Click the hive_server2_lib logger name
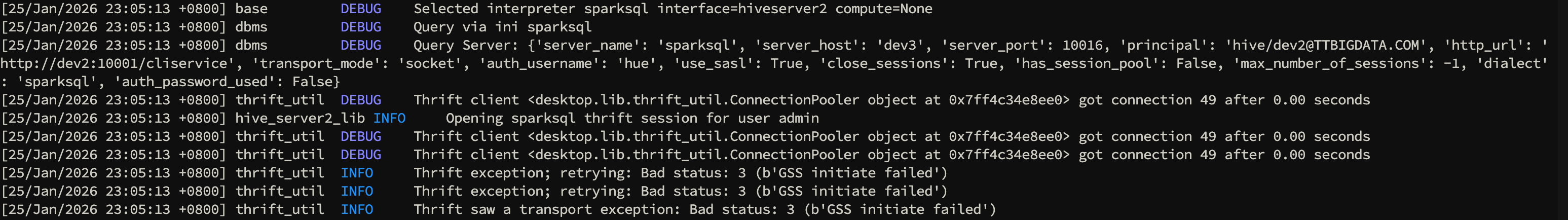This screenshot has height=220, width=1568. coord(300,118)
